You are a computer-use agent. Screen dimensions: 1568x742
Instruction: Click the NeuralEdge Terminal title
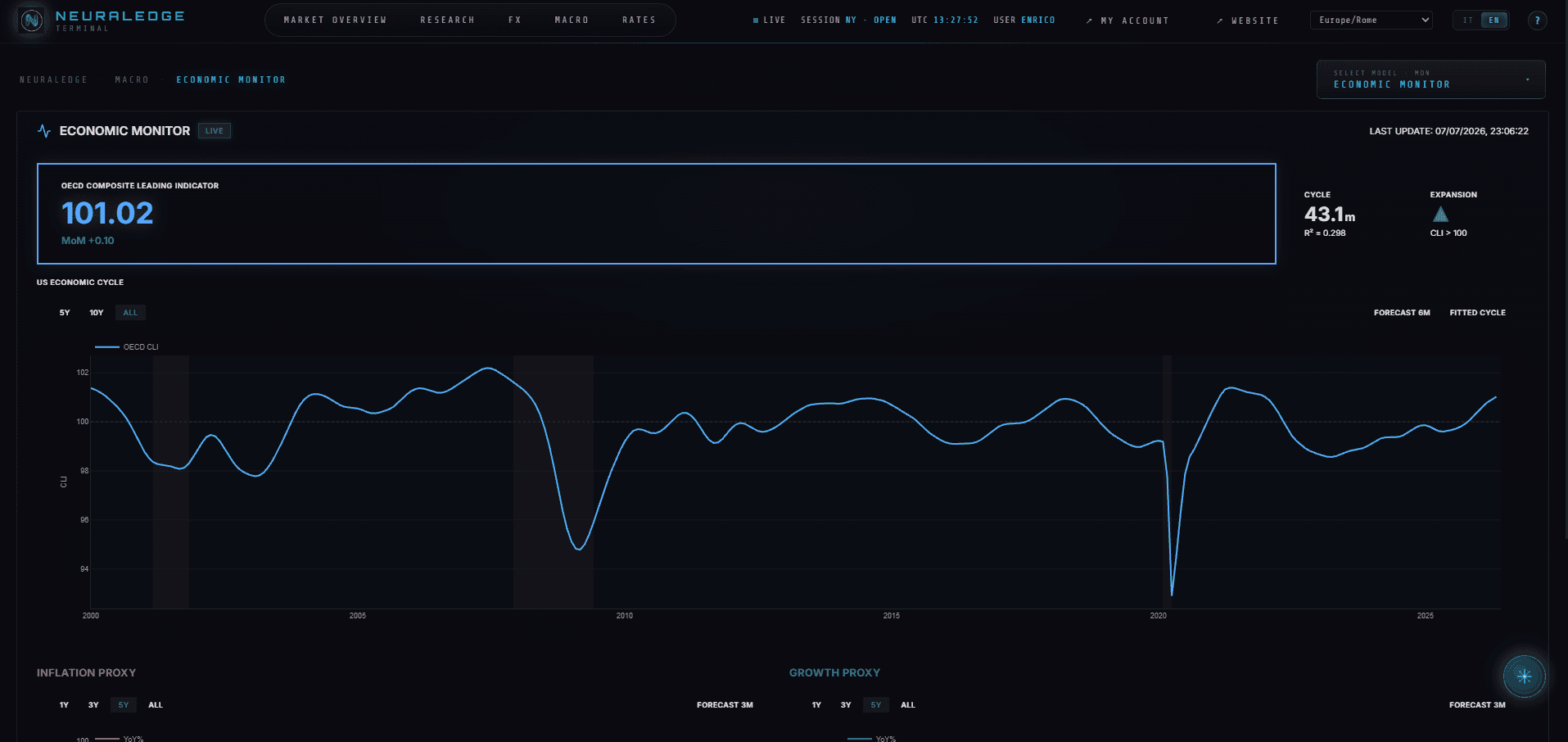tap(120, 20)
